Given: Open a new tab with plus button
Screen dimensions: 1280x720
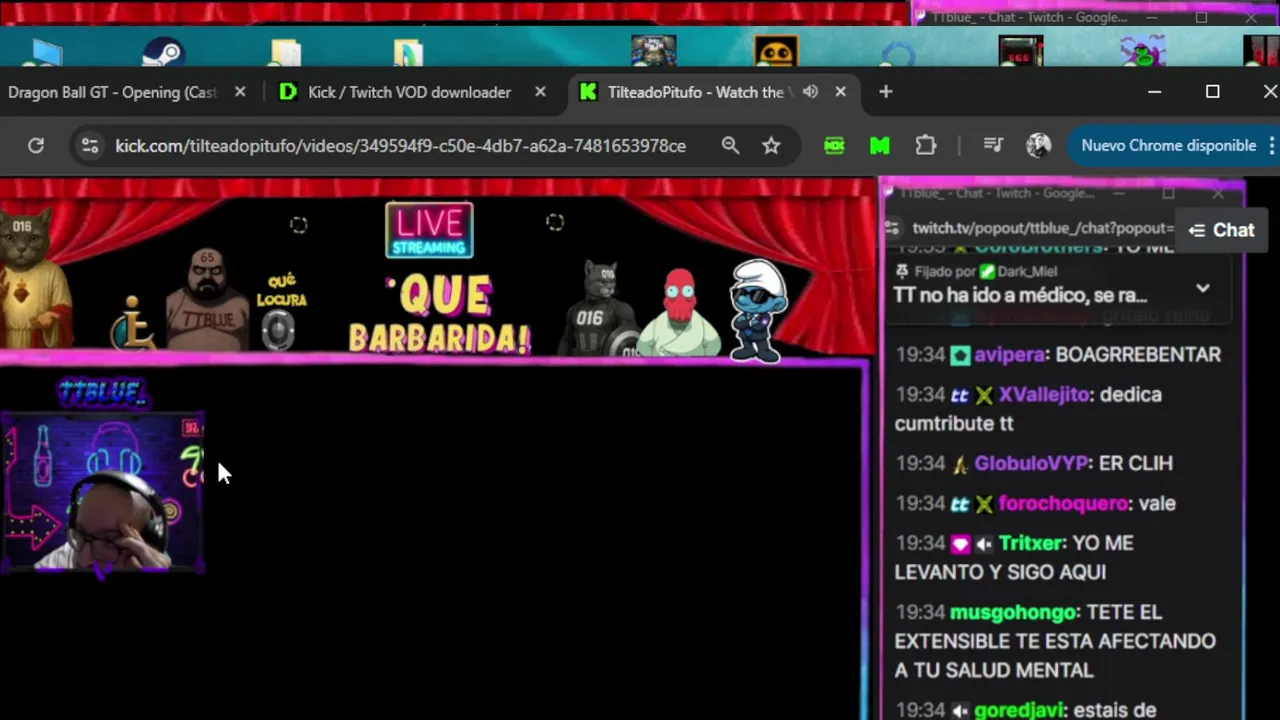Looking at the screenshot, I should [x=885, y=92].
